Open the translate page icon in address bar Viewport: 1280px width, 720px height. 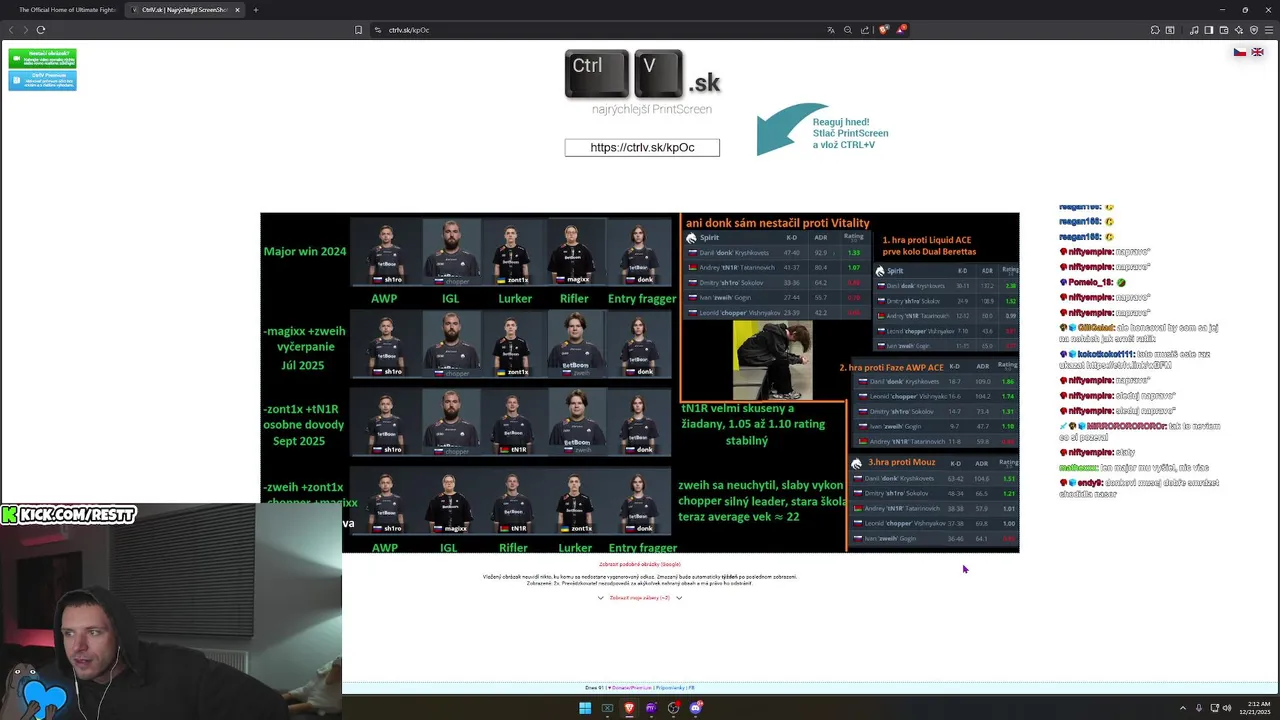tap(831, 30)
